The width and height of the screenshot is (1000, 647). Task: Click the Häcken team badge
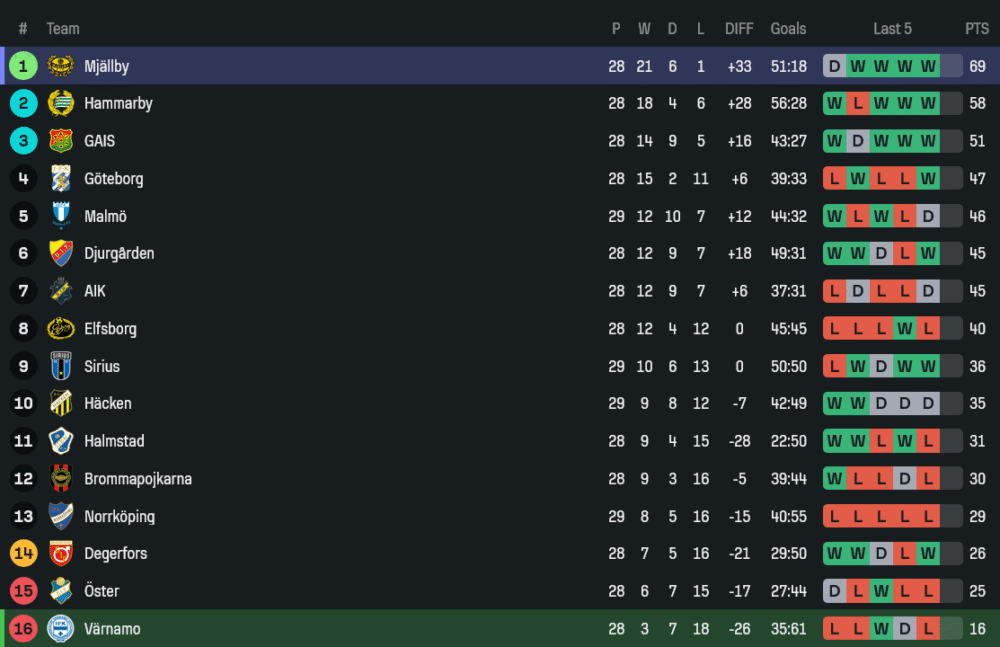(61, 403)
